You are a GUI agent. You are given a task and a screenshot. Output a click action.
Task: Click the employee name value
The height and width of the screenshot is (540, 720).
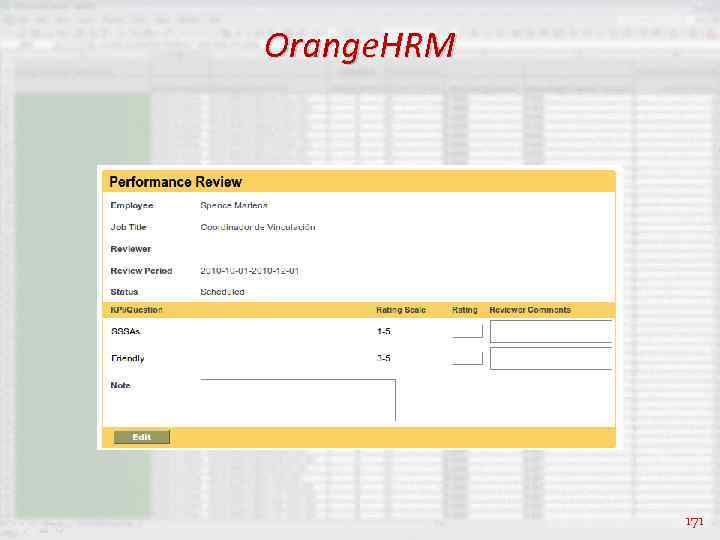[234, 206]
